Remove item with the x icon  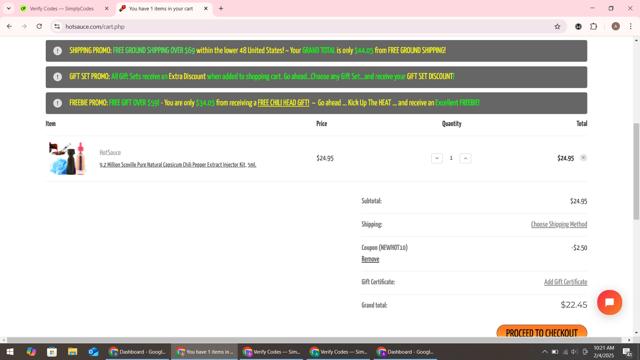583,158
